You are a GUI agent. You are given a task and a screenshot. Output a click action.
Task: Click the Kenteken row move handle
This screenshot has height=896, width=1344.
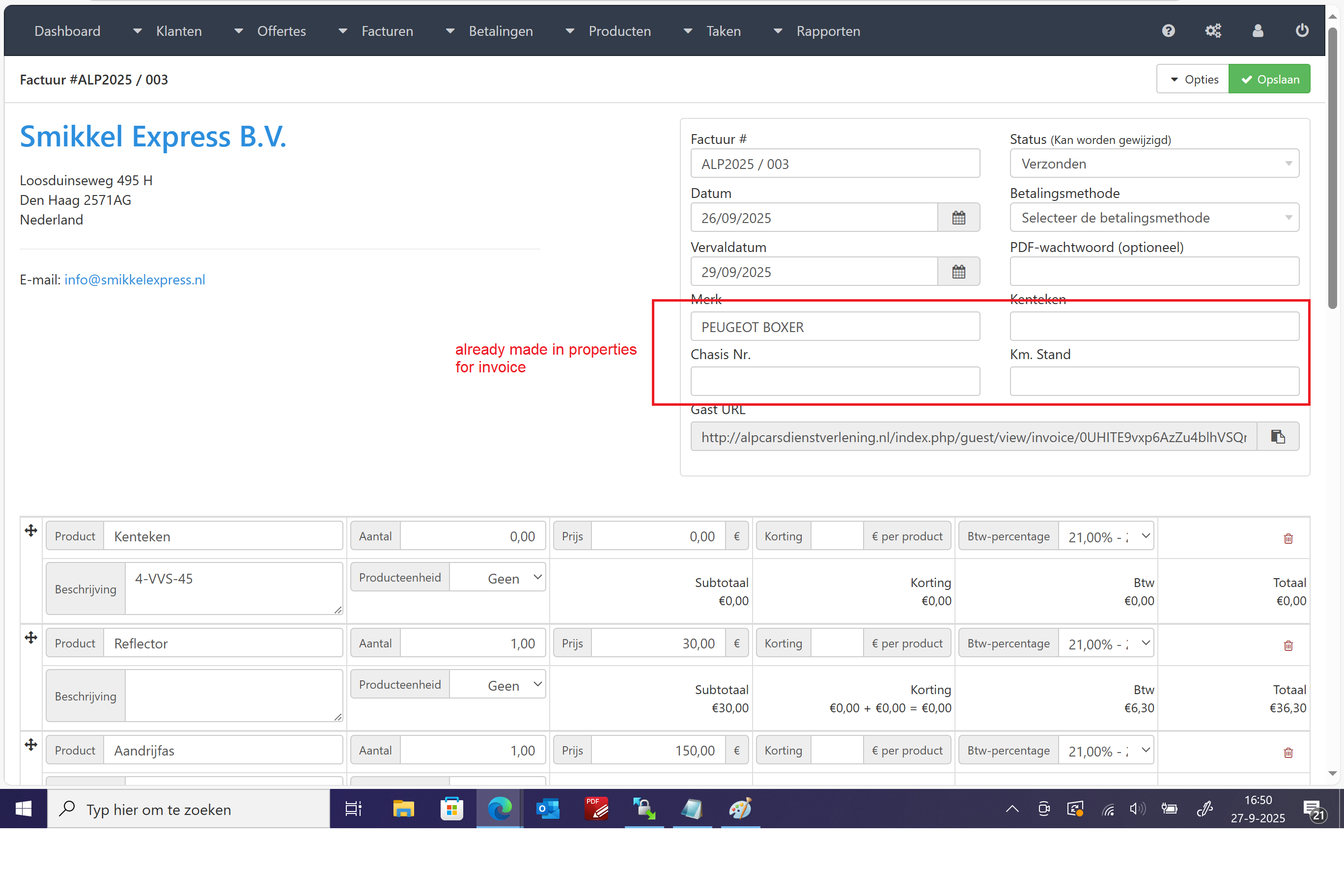coord(31,531)
